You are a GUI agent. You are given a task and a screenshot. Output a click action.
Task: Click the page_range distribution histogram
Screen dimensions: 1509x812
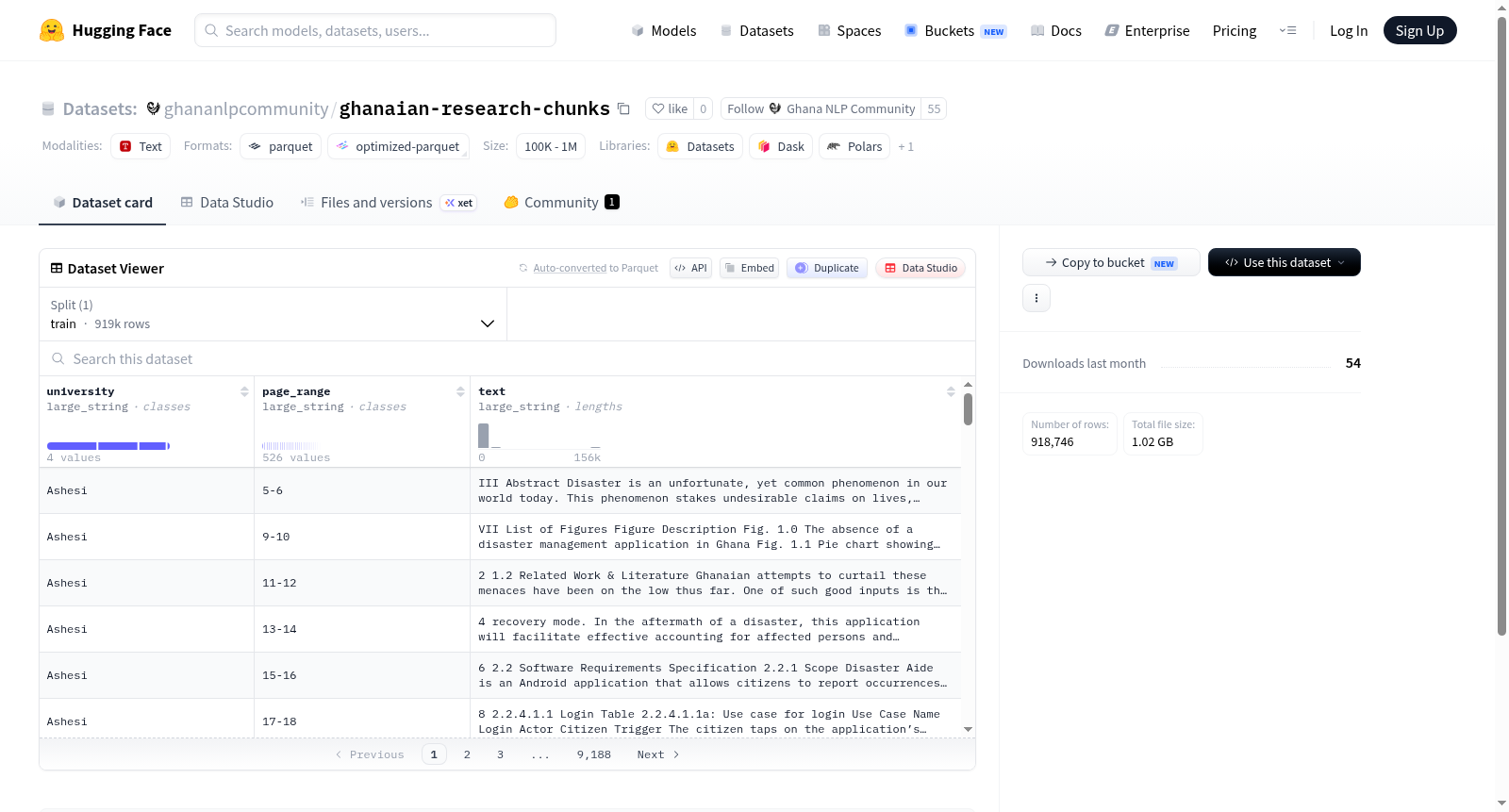[290, 445]
